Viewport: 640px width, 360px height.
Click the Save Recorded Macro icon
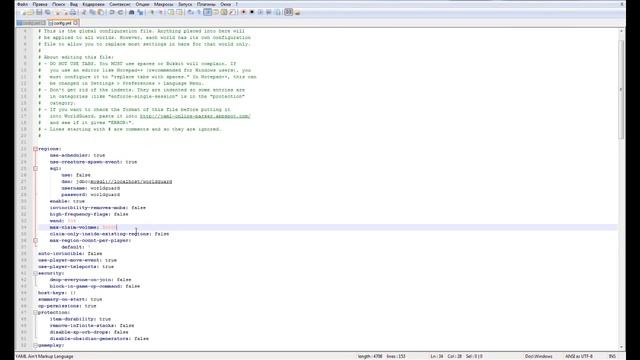coord(278,12)
